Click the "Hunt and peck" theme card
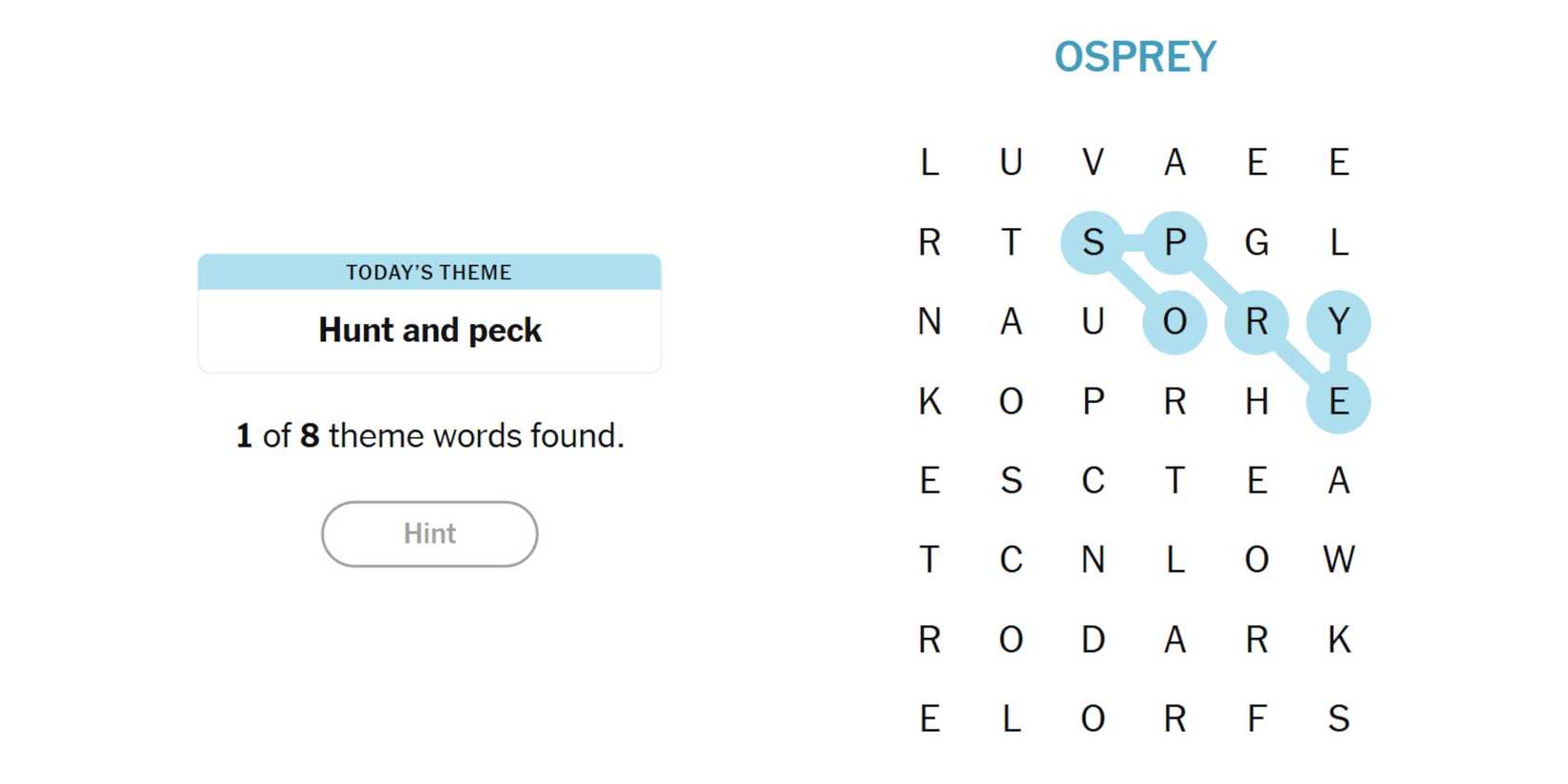This screenshot has width=1568, height=784. coord(430,314)
